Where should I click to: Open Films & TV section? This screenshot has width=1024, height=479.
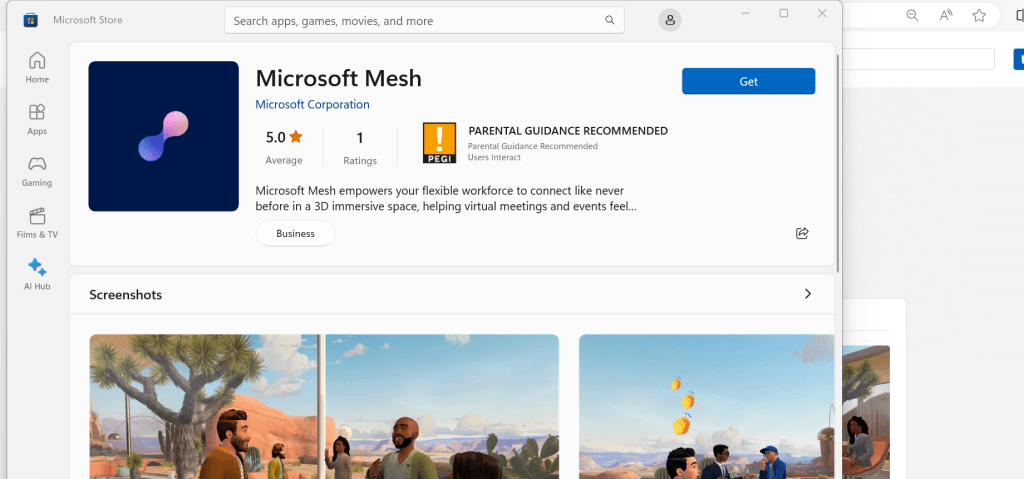click(x=37, y=223)
